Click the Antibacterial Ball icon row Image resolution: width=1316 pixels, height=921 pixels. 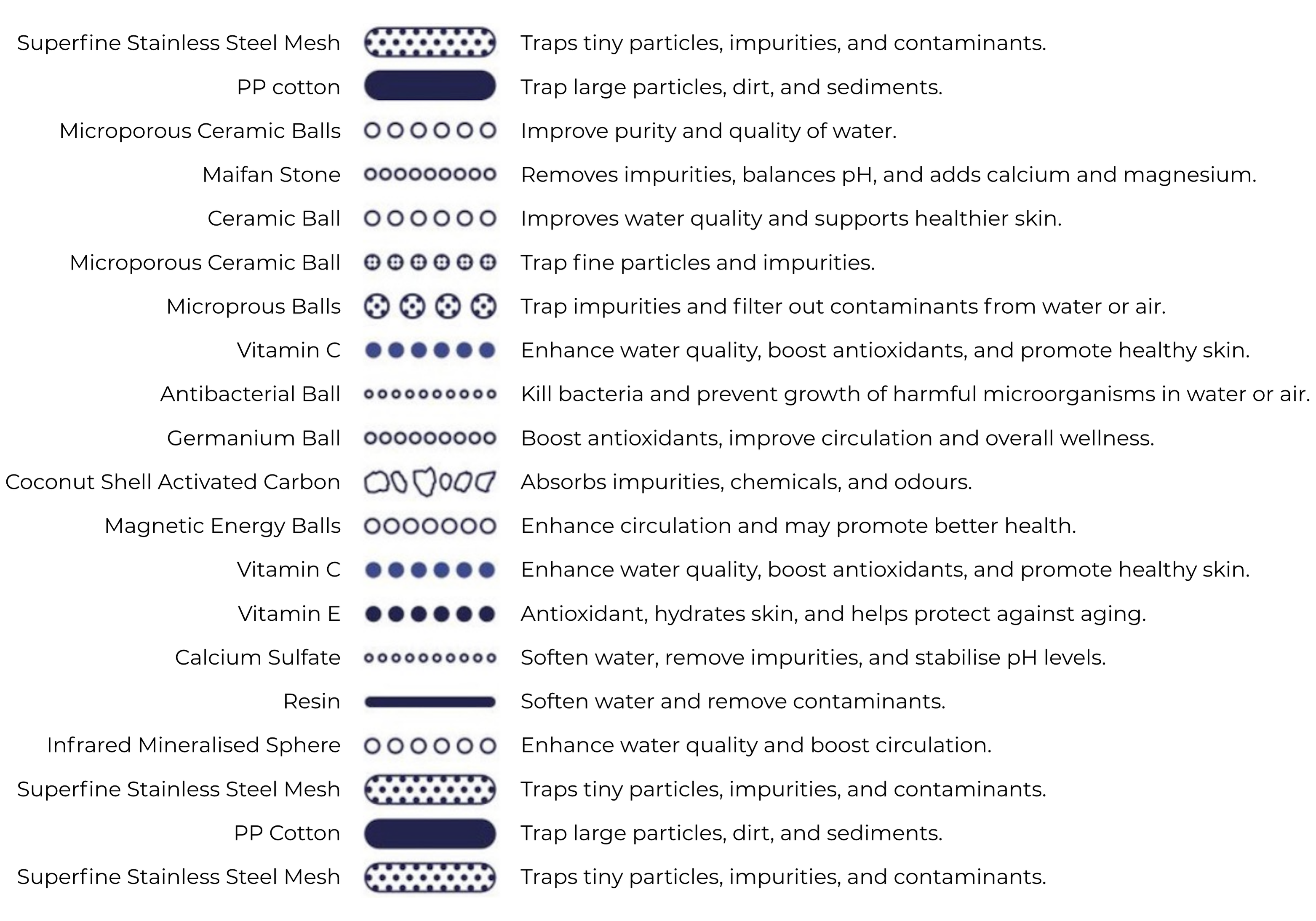(x=430, y=394)
